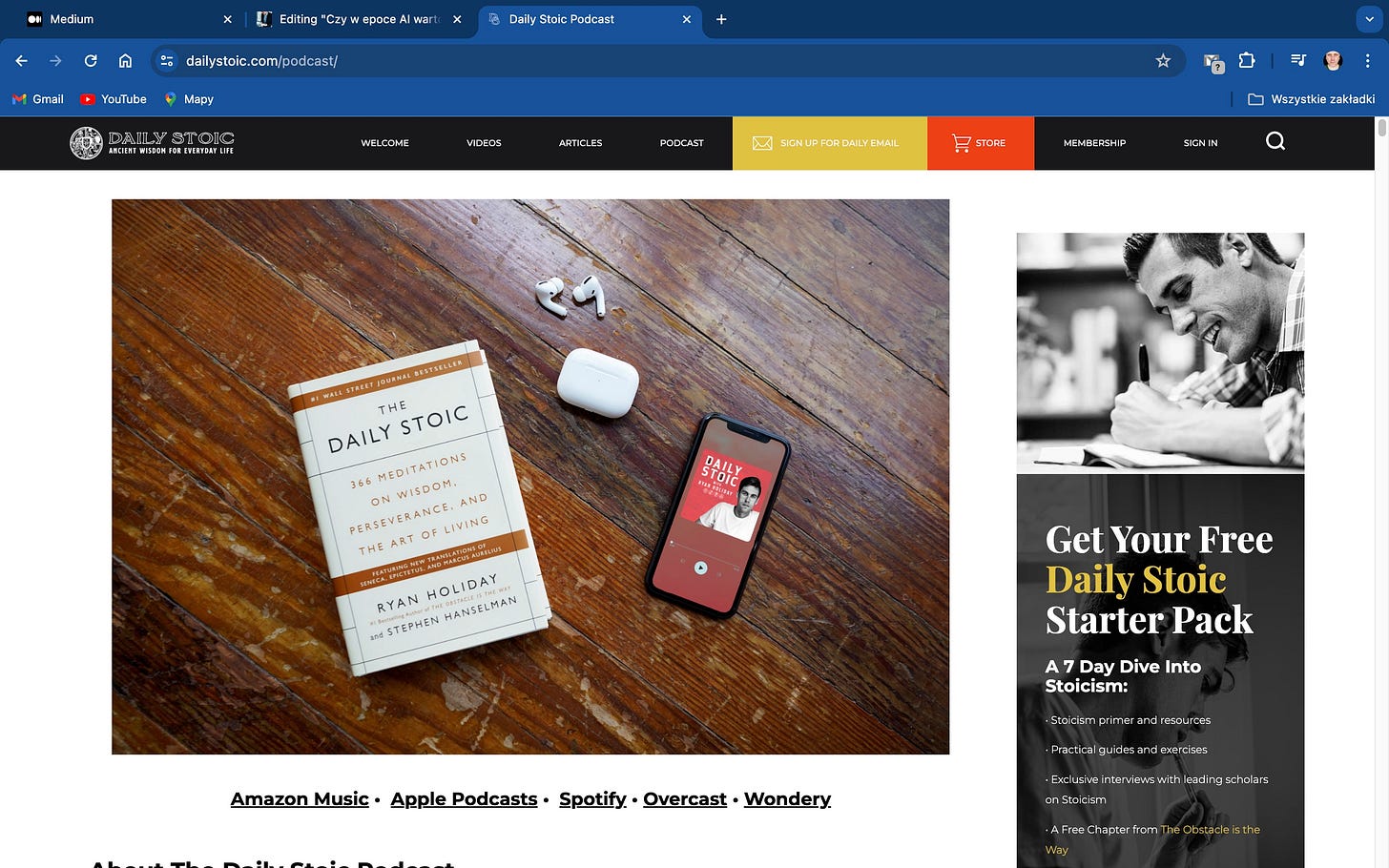Click the Daily Stoic logo

[152, 143]
